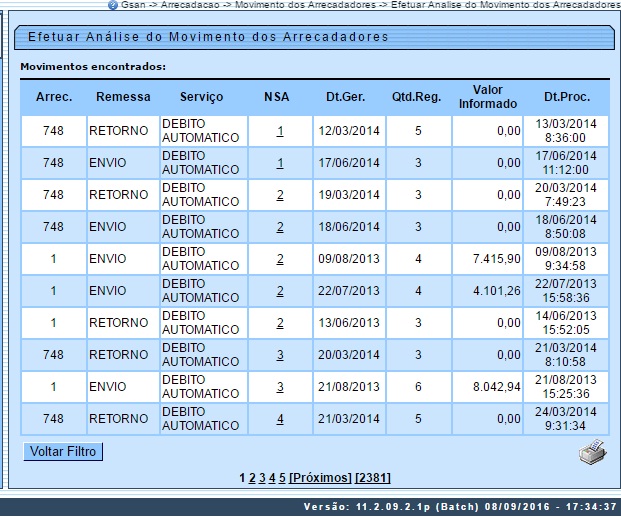Image resolution: width=621 pixels, height=517 pixels.
Task: Click the Próximos pagination link
Action: point(321,478)
